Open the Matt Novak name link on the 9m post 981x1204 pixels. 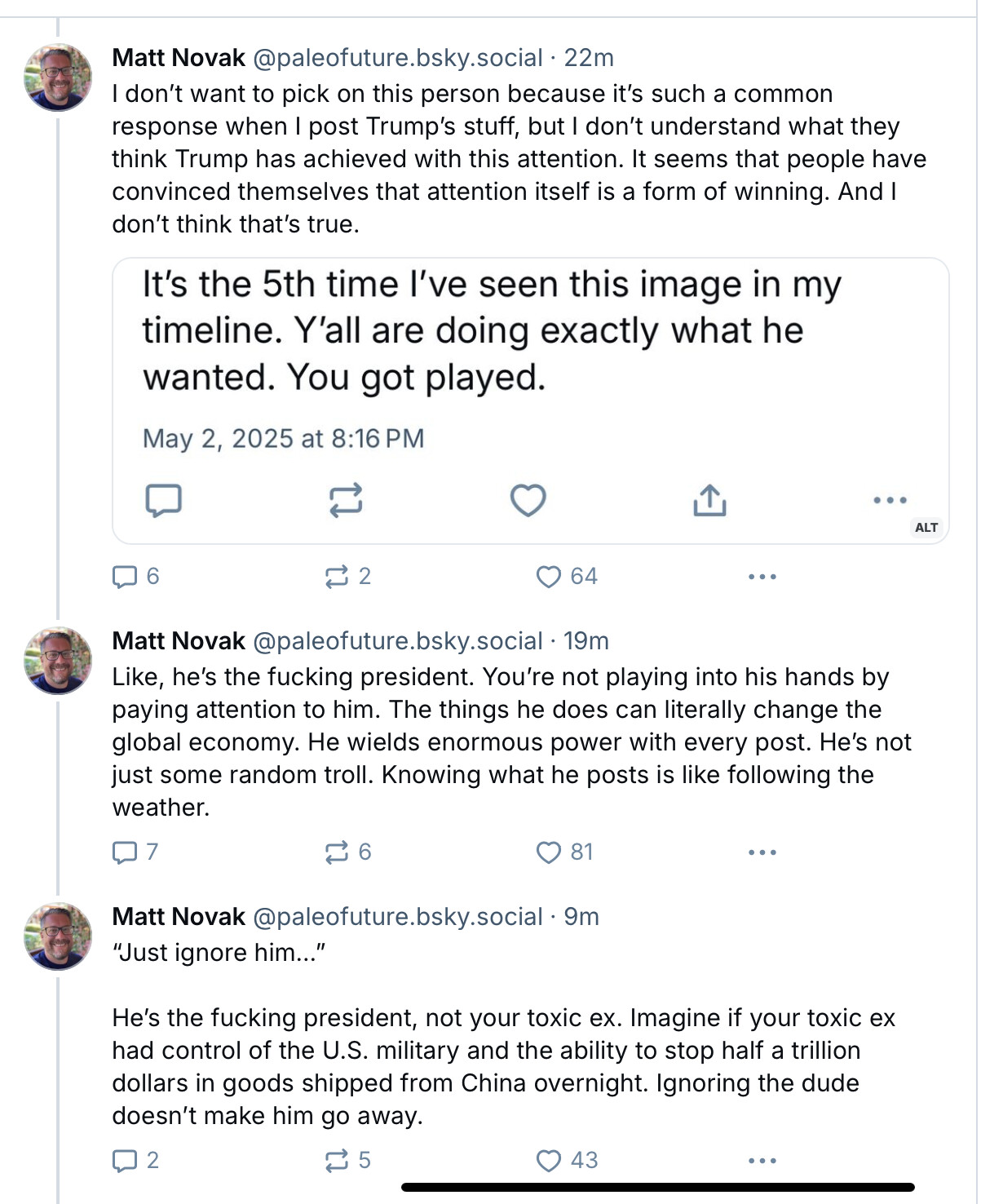[x=179, y=917]
